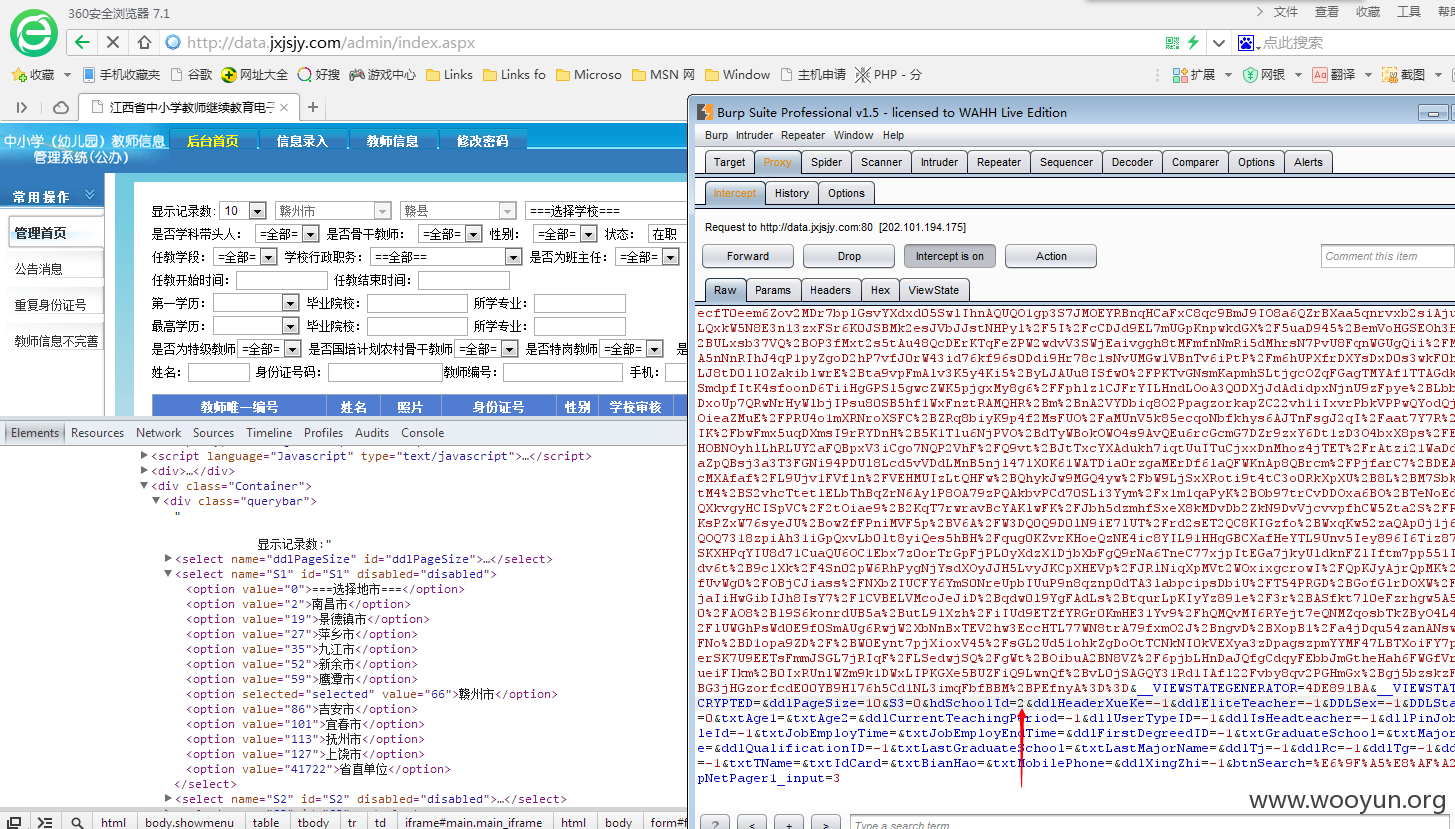Open the PHP bookmark
The image size is (1455, 829).
pyautogui.click(x=887, y=74)
